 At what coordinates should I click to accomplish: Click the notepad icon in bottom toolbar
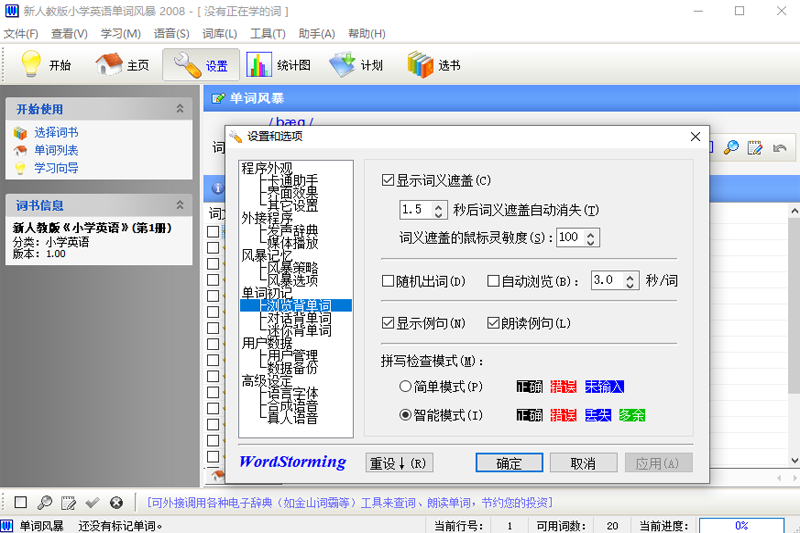coord(68,503)
